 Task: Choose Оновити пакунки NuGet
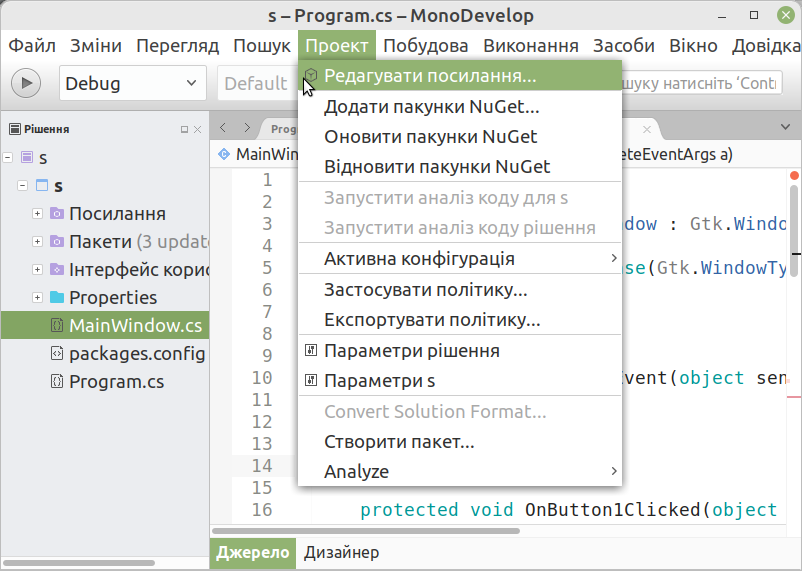click(x=460, y=137)
